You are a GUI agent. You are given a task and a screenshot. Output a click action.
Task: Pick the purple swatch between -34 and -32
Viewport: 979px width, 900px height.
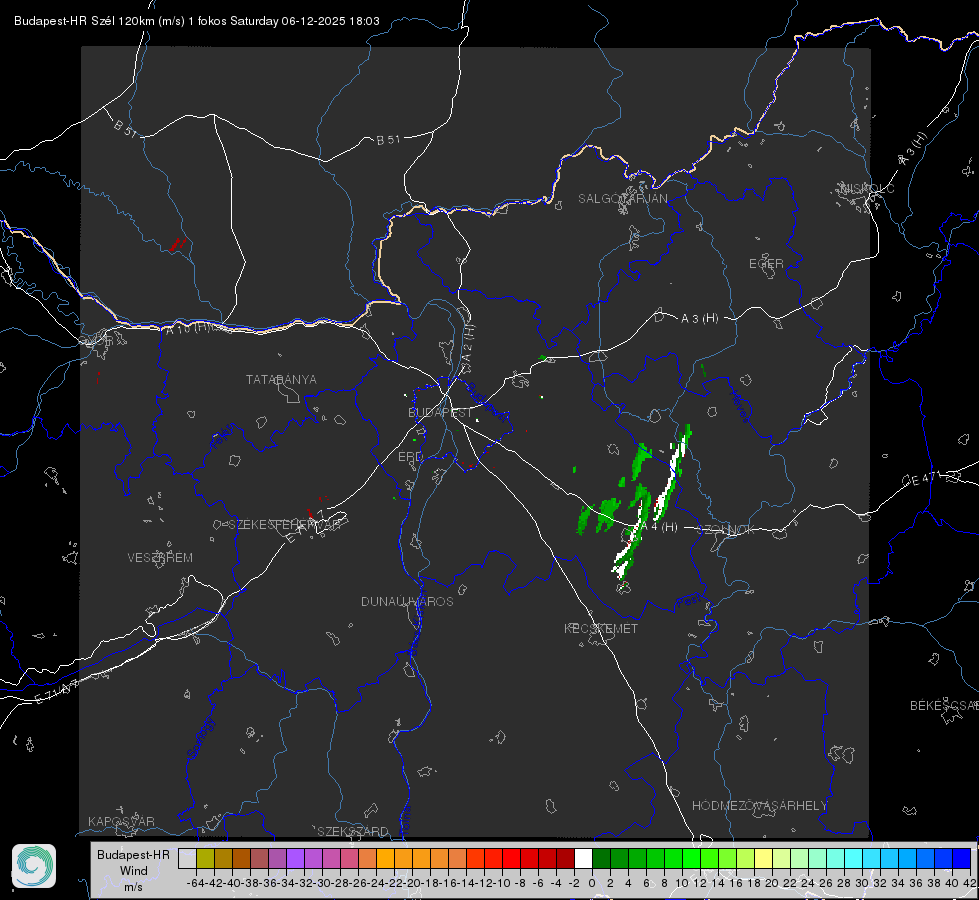click(x=295, y=858)
